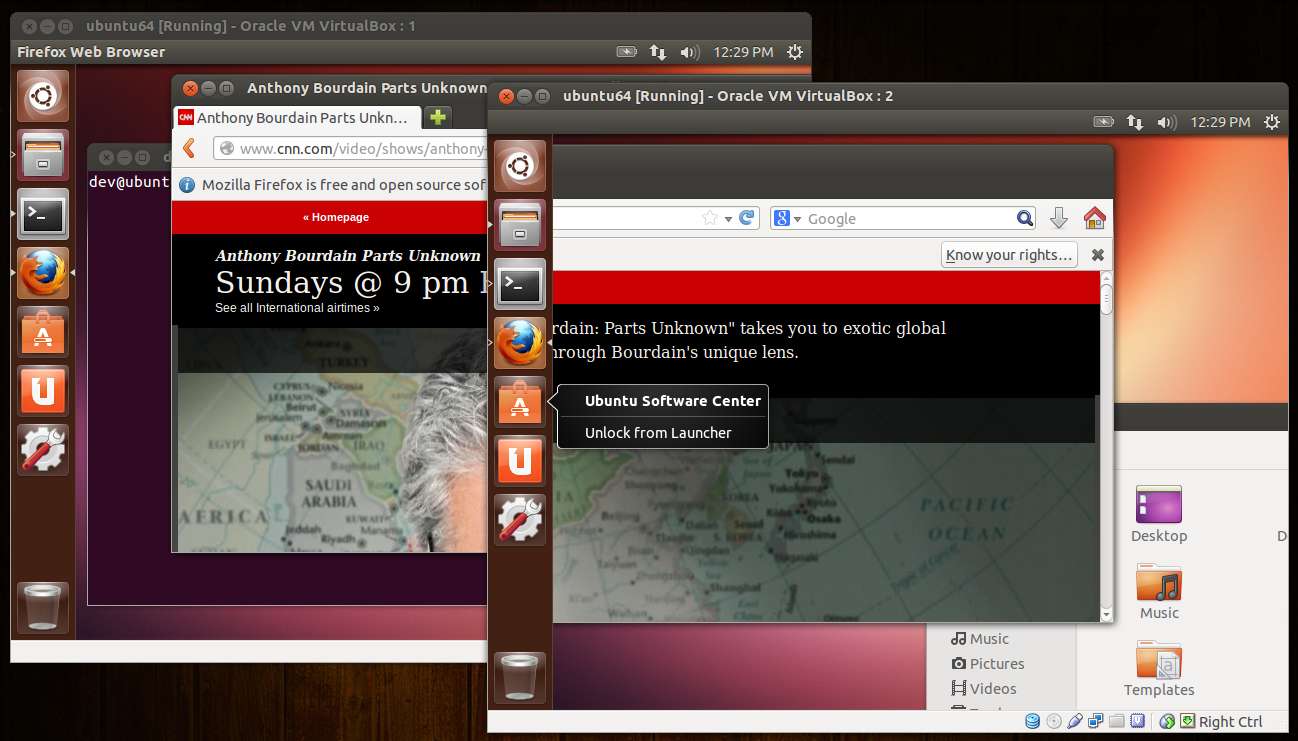
Task: Click search magnifier in Google search box
Action: 1025,218
